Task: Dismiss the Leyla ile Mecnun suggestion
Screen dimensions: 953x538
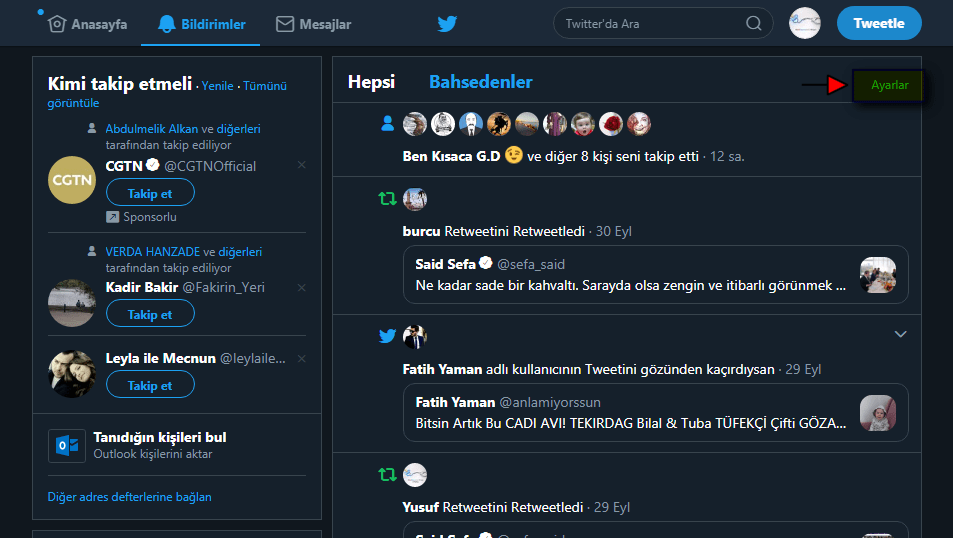Action: coord(302,358)
